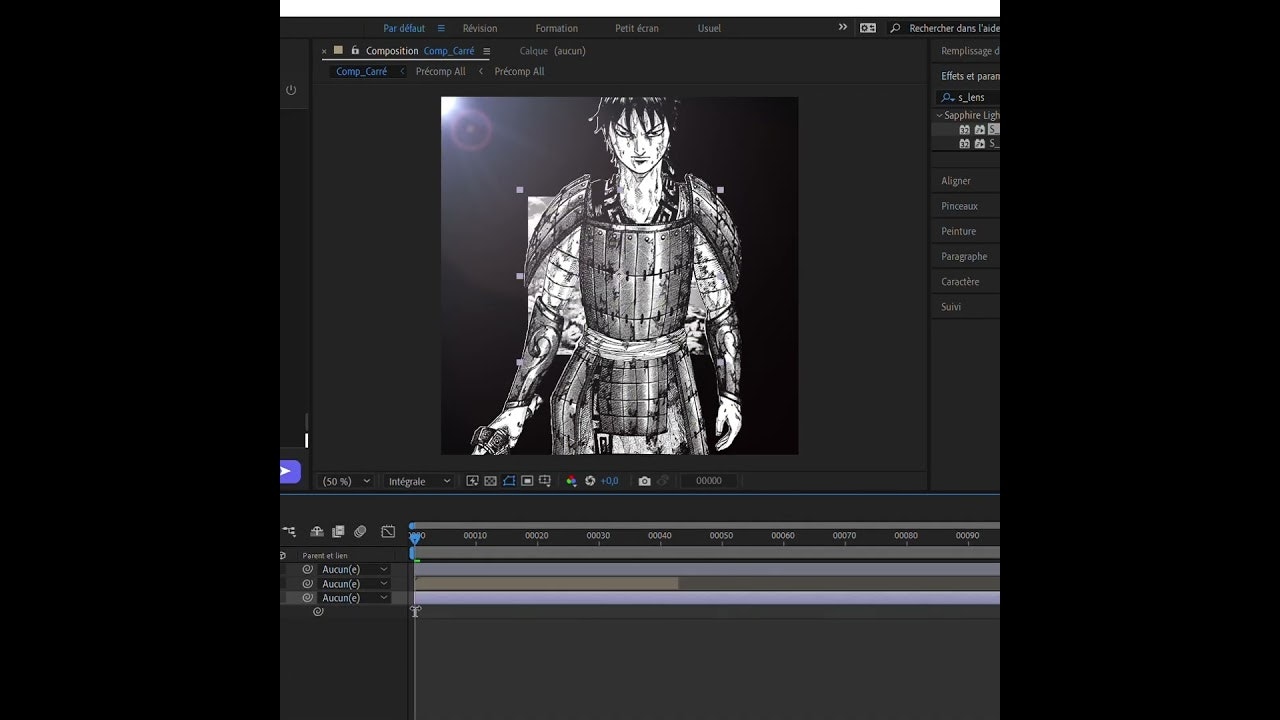
Task: Click frame 00060 on the time ruler
Action: point(782,536)
